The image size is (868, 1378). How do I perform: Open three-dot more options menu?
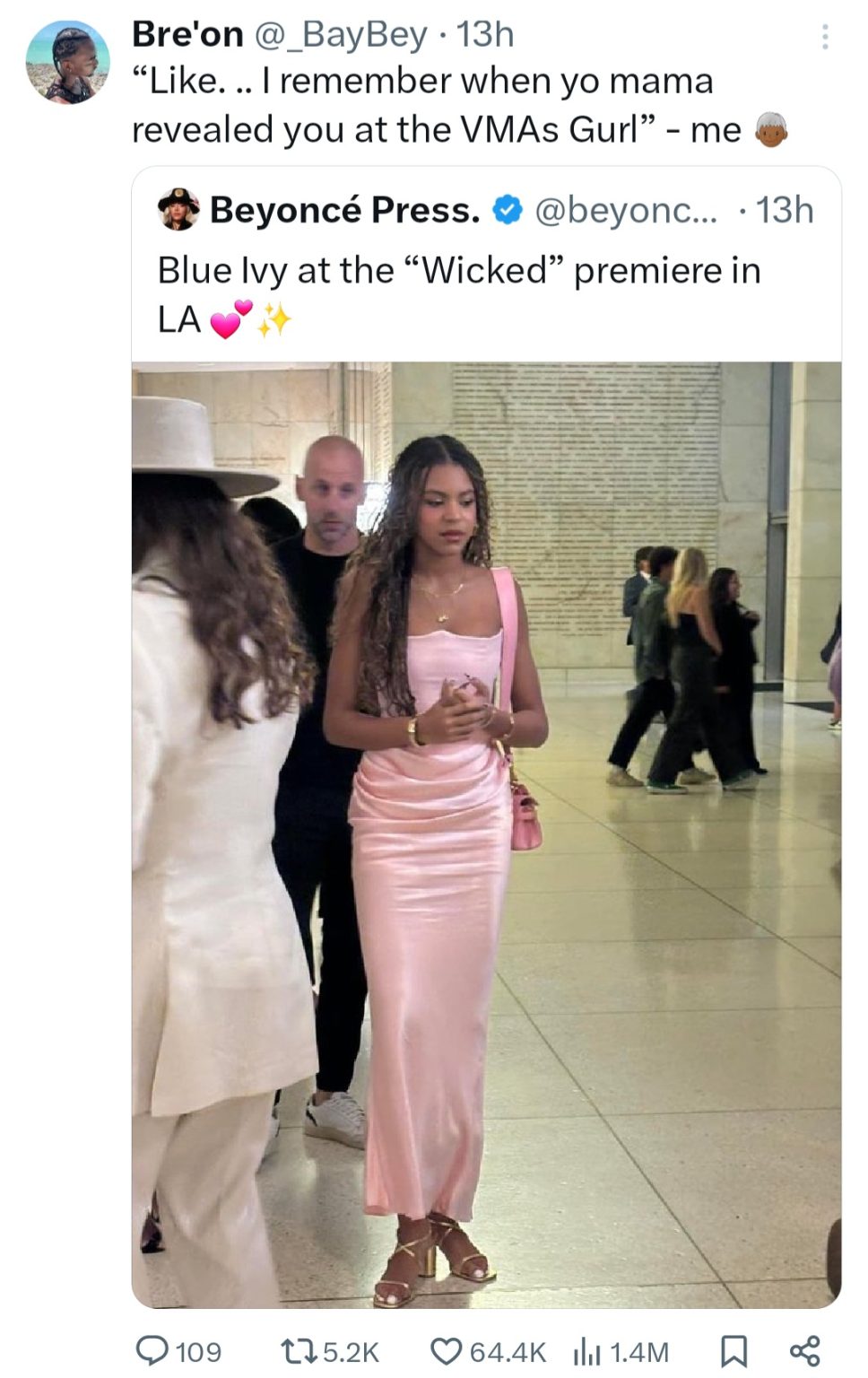[x=825, y=37]
